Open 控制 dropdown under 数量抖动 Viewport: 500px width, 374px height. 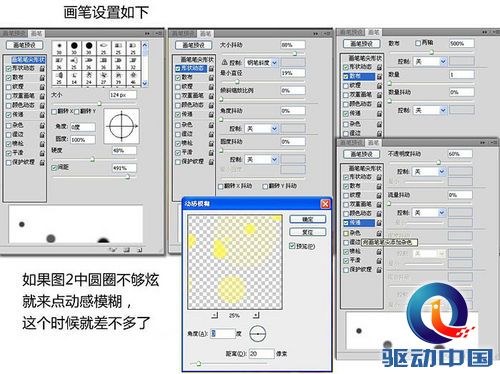pos(430,110)
